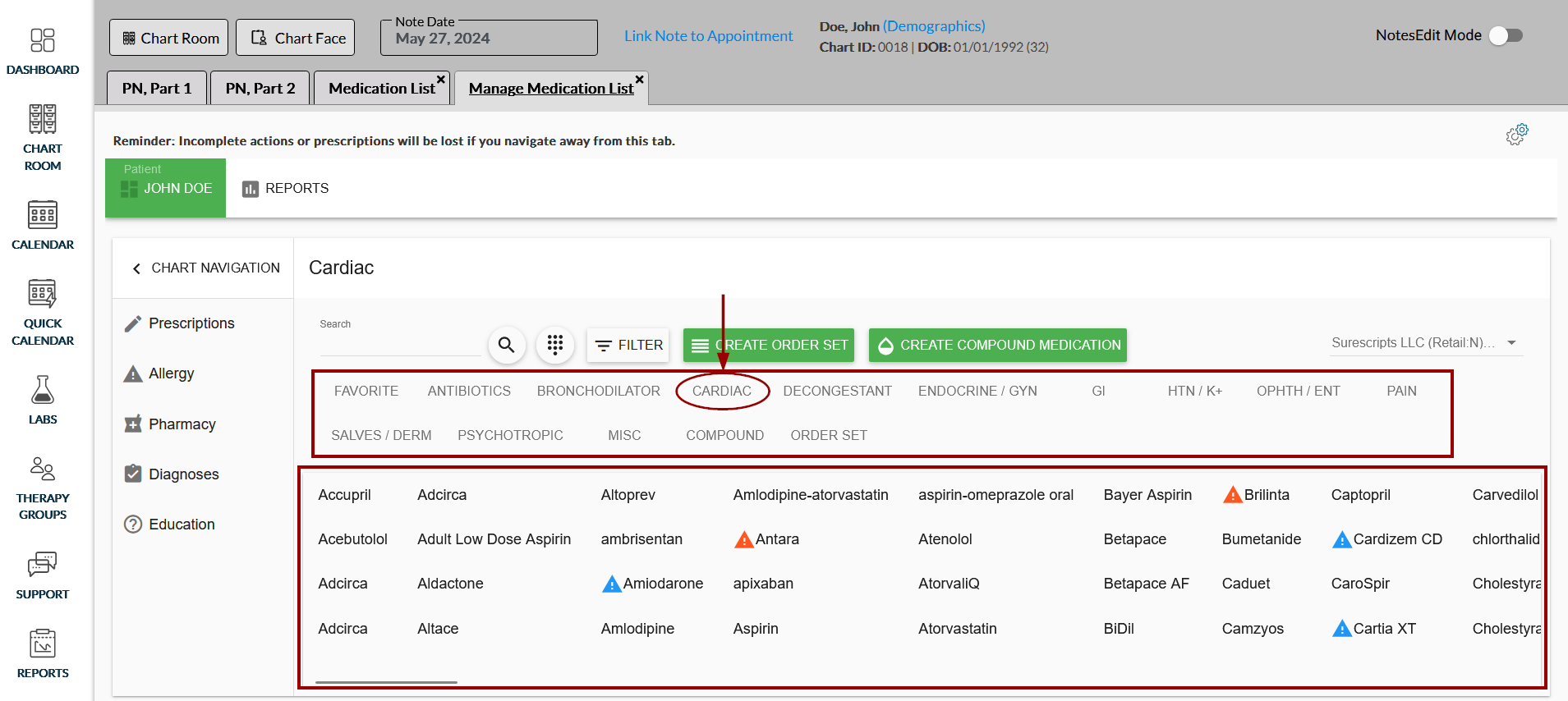Expand the Surescripts pharmacy dropdown
The image size is (1568, 701).
coord(1511,343)
